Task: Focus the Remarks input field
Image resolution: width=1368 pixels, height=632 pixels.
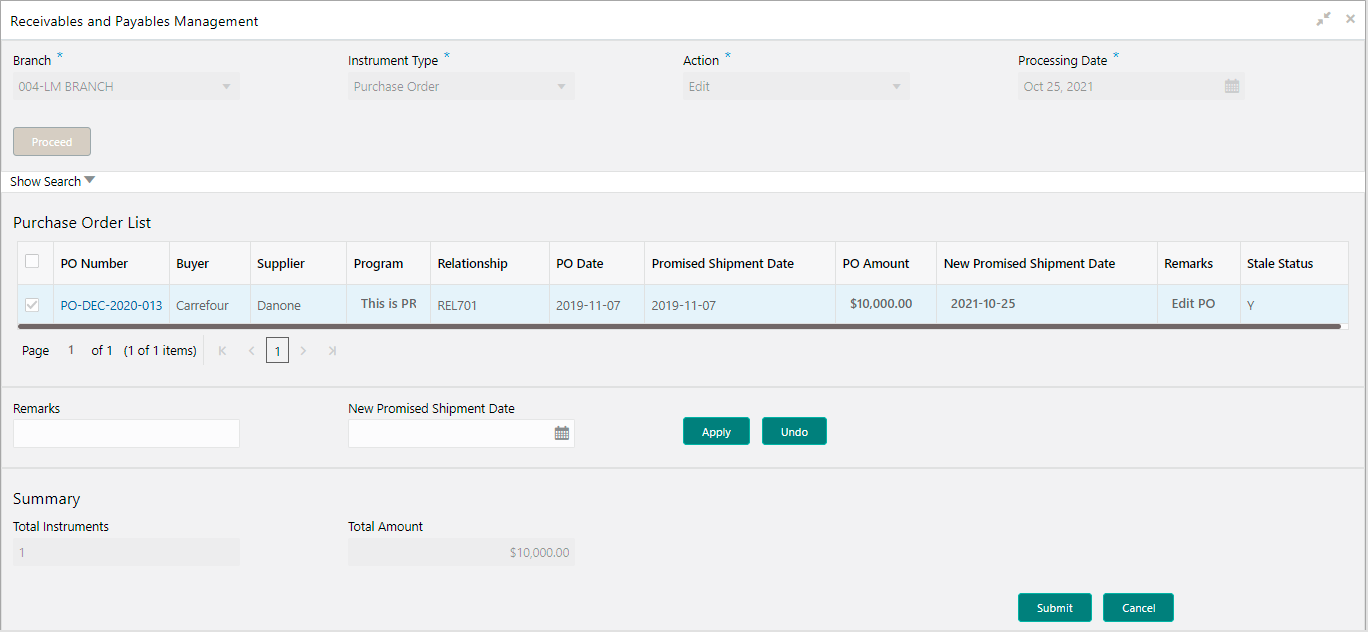Action: click(126, 433)
